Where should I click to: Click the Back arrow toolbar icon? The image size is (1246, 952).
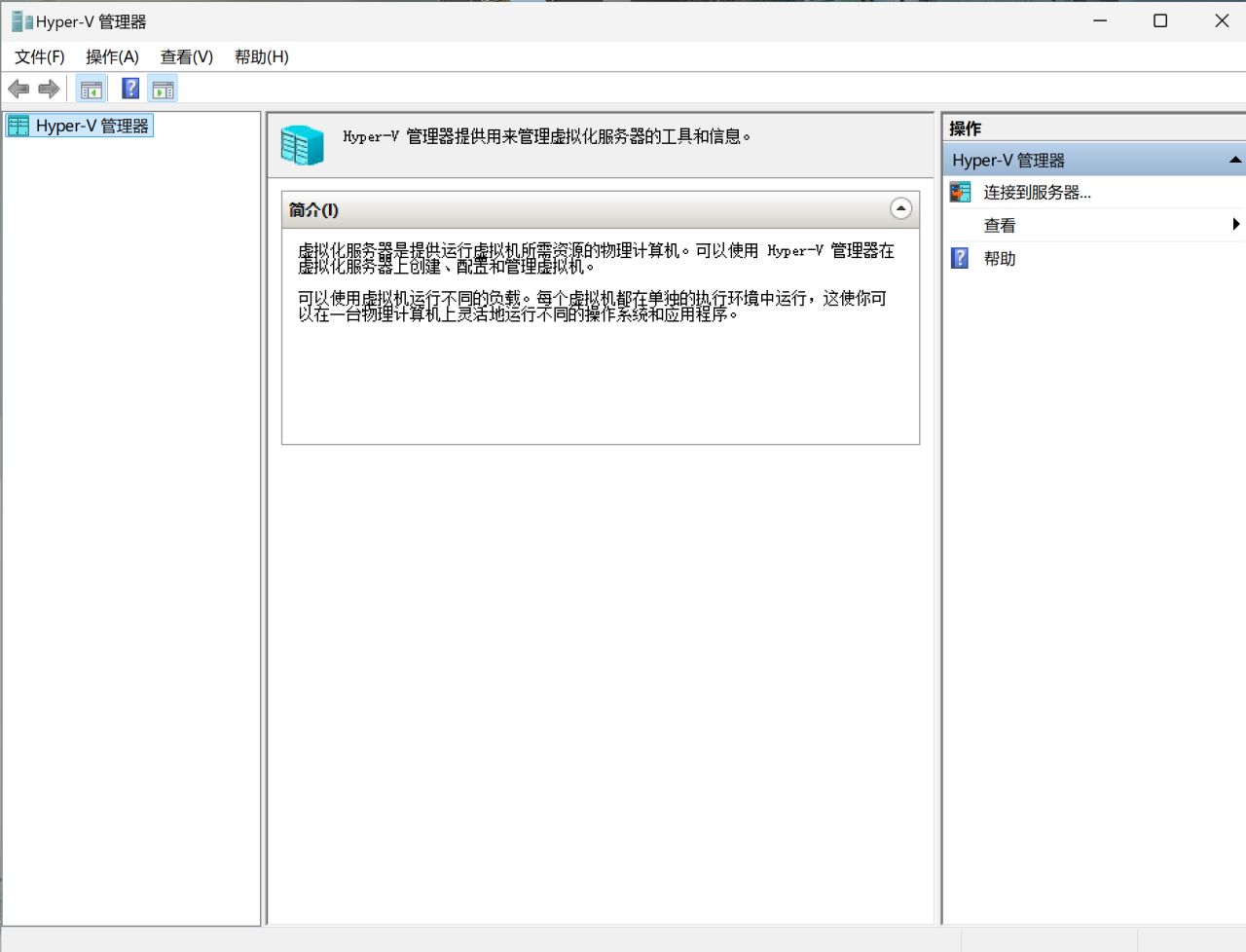pos(18,90)
